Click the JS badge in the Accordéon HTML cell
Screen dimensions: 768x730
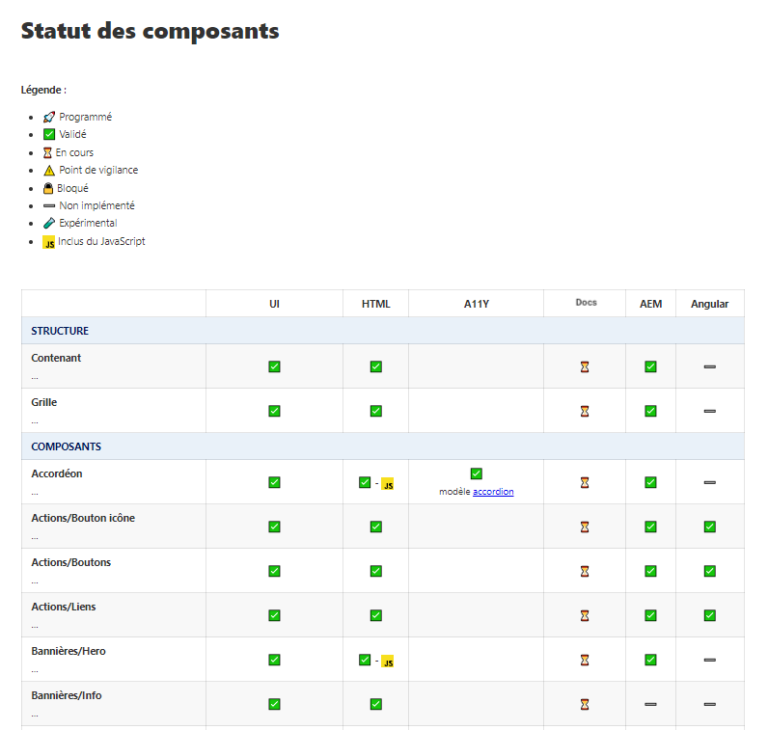click(388, 484)
